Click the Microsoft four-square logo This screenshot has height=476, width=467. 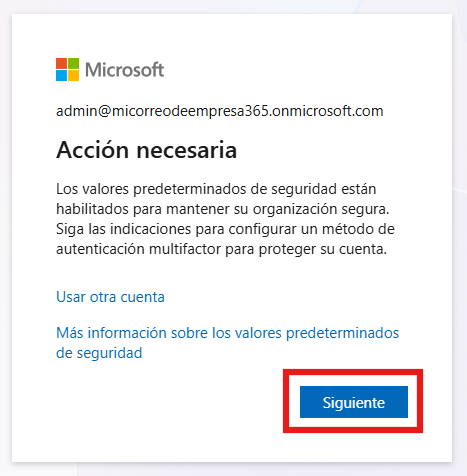(x=67, y=69)
